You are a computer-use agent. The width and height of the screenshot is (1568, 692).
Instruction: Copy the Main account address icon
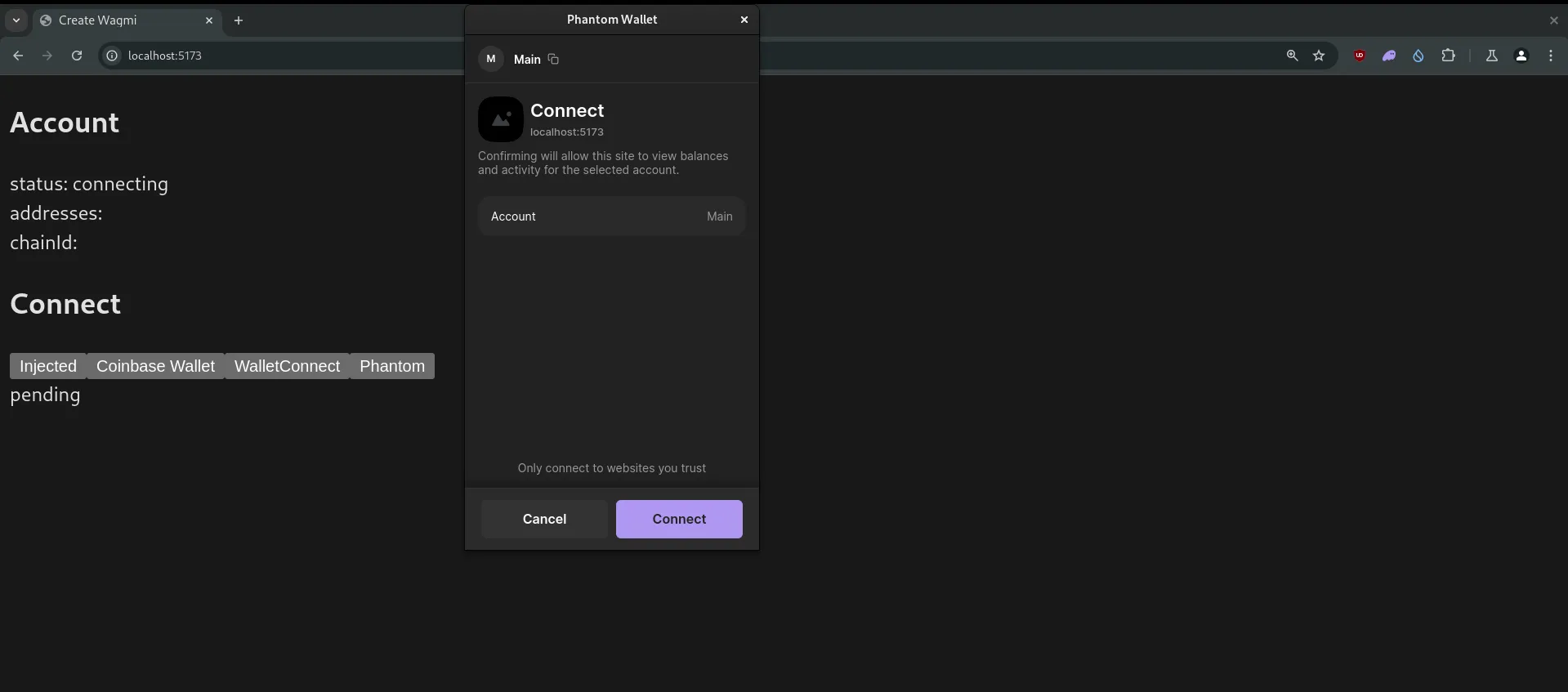click(553, 59)
